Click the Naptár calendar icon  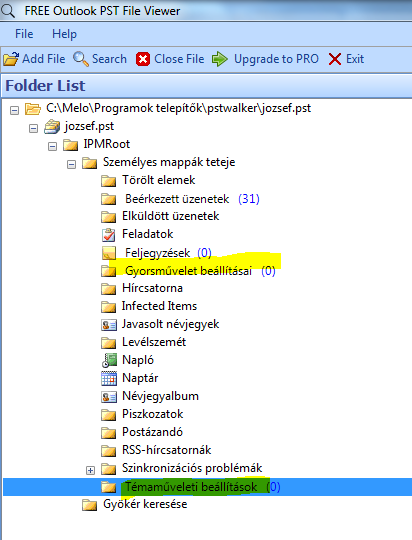pyautogui.click(x=109, y=378)
